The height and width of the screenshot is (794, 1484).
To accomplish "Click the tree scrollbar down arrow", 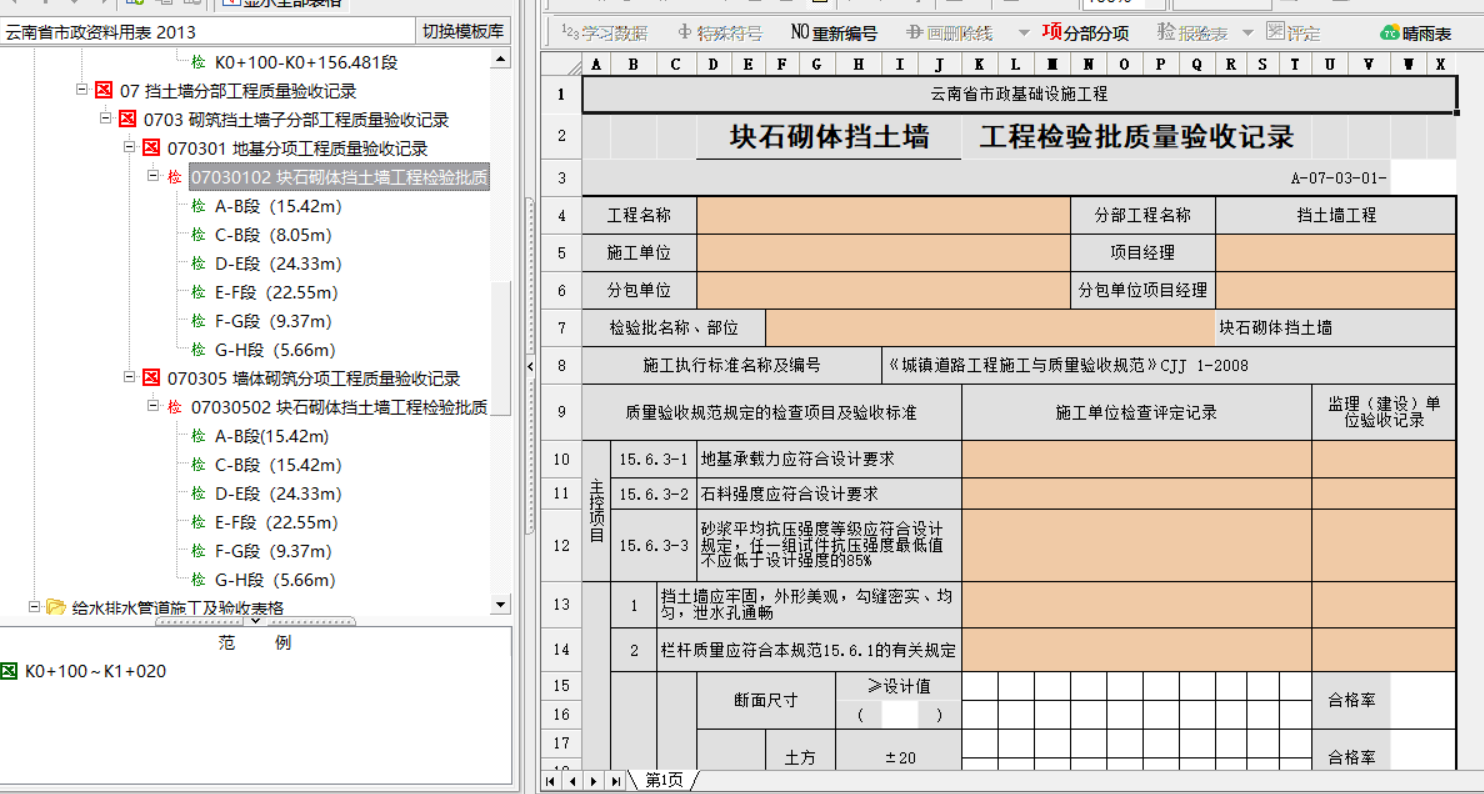I will point(500,604).
